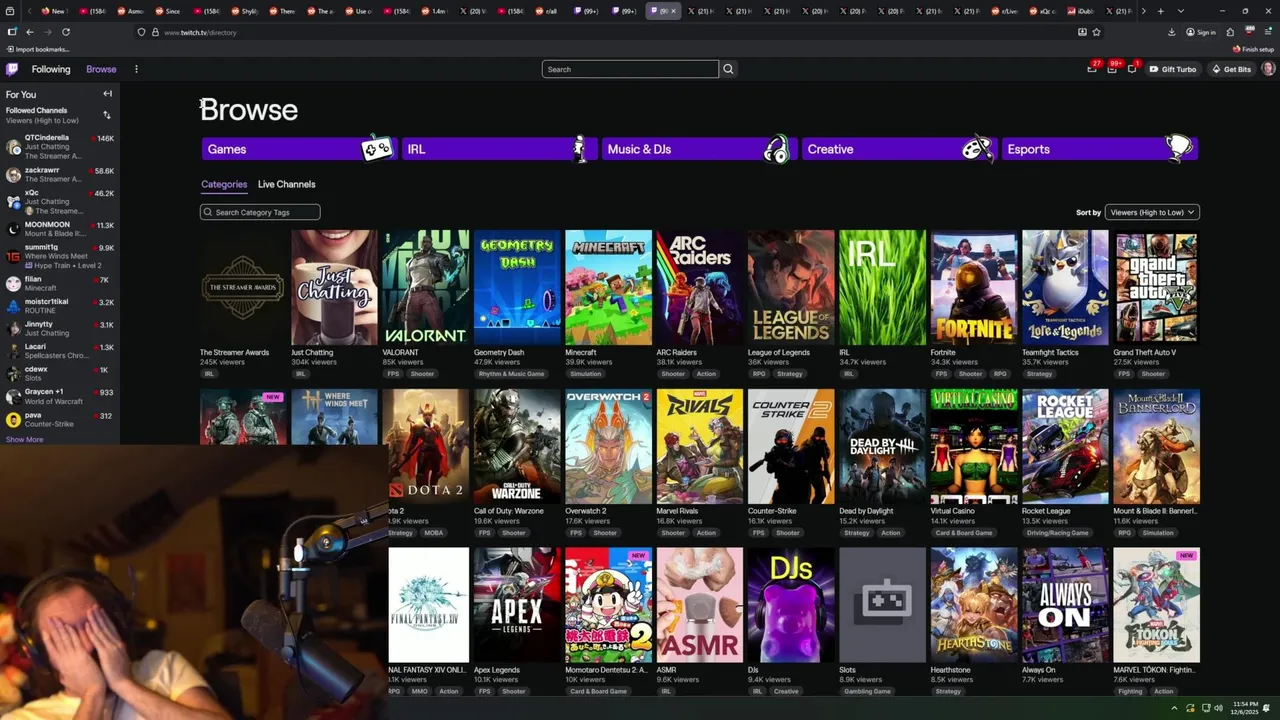
Task: Sort followed channels with the arrows icon
Action: (x=107, y=115)
